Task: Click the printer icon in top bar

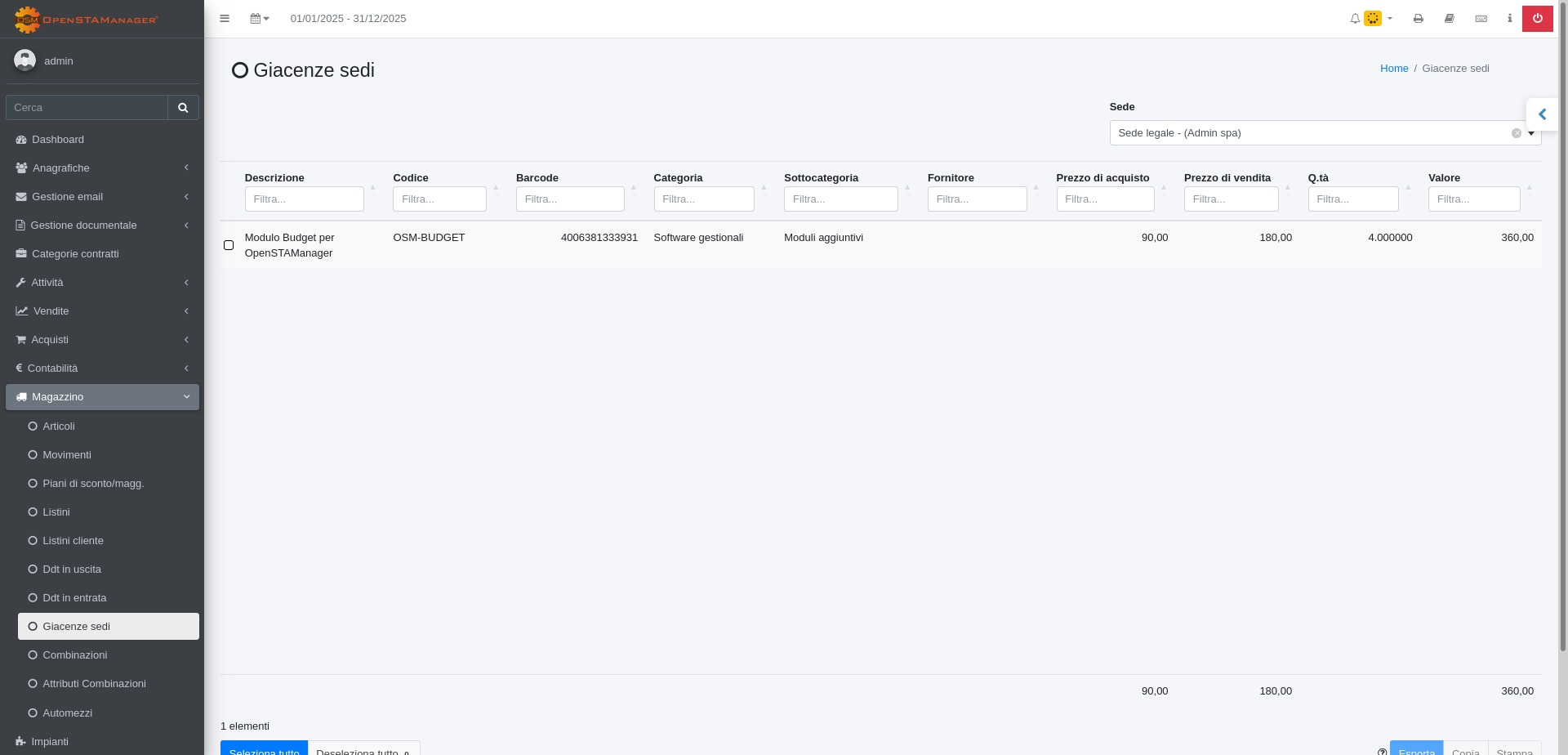Action: (1418, 19)
